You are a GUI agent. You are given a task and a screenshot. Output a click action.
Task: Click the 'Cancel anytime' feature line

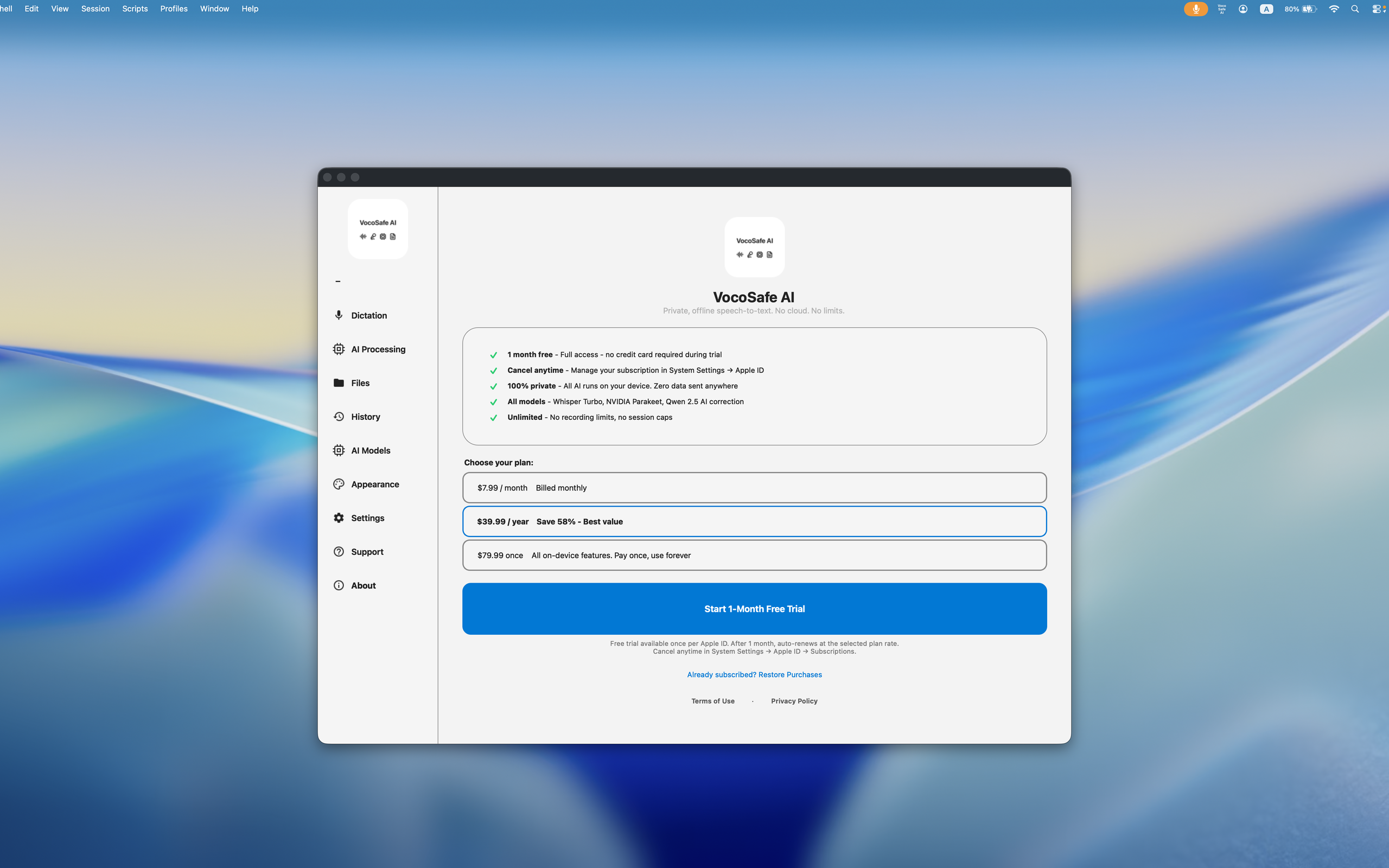(x=635, y=371)
